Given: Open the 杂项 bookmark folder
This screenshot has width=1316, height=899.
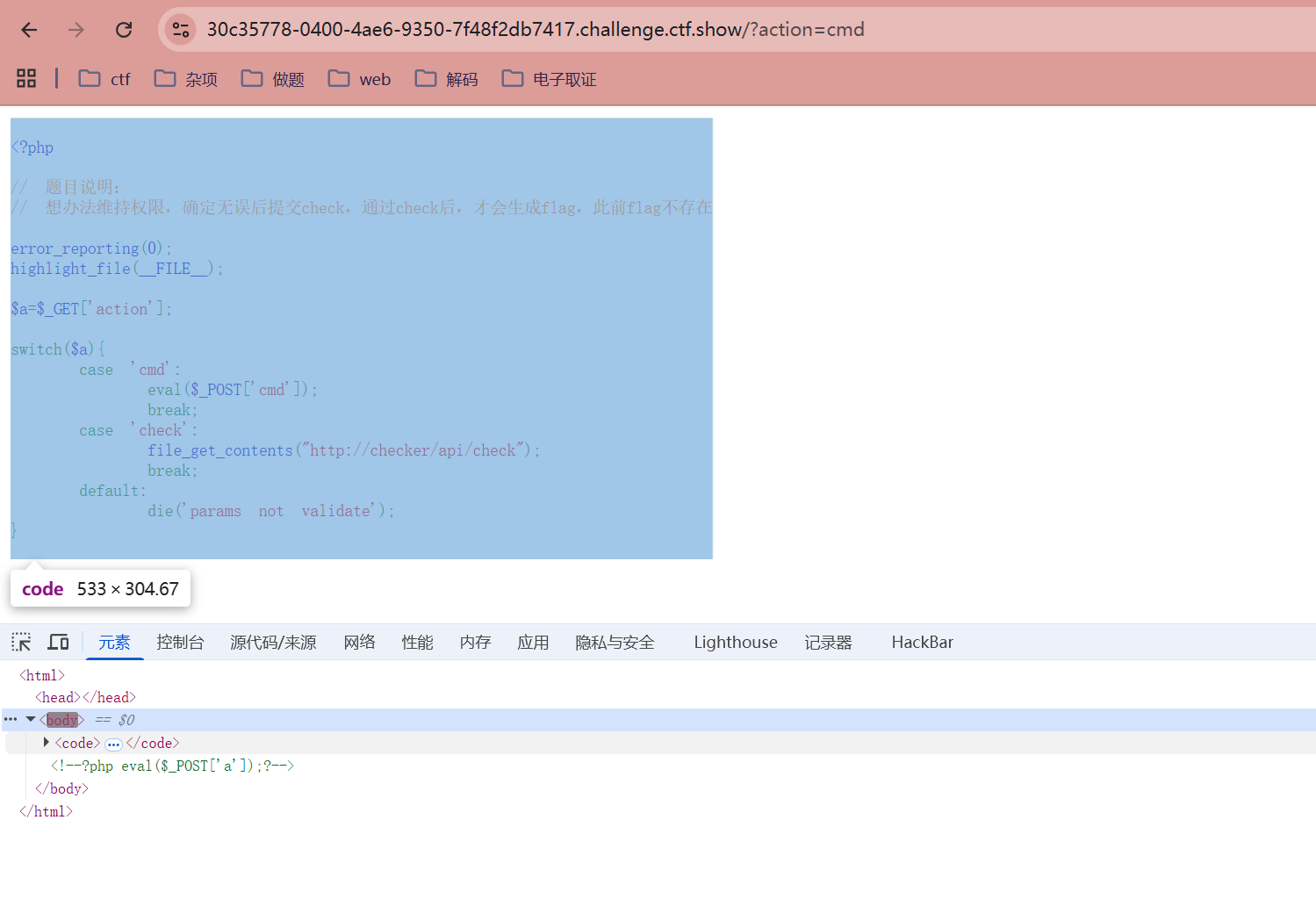Looking at the screenshot, I should point(186,79).
